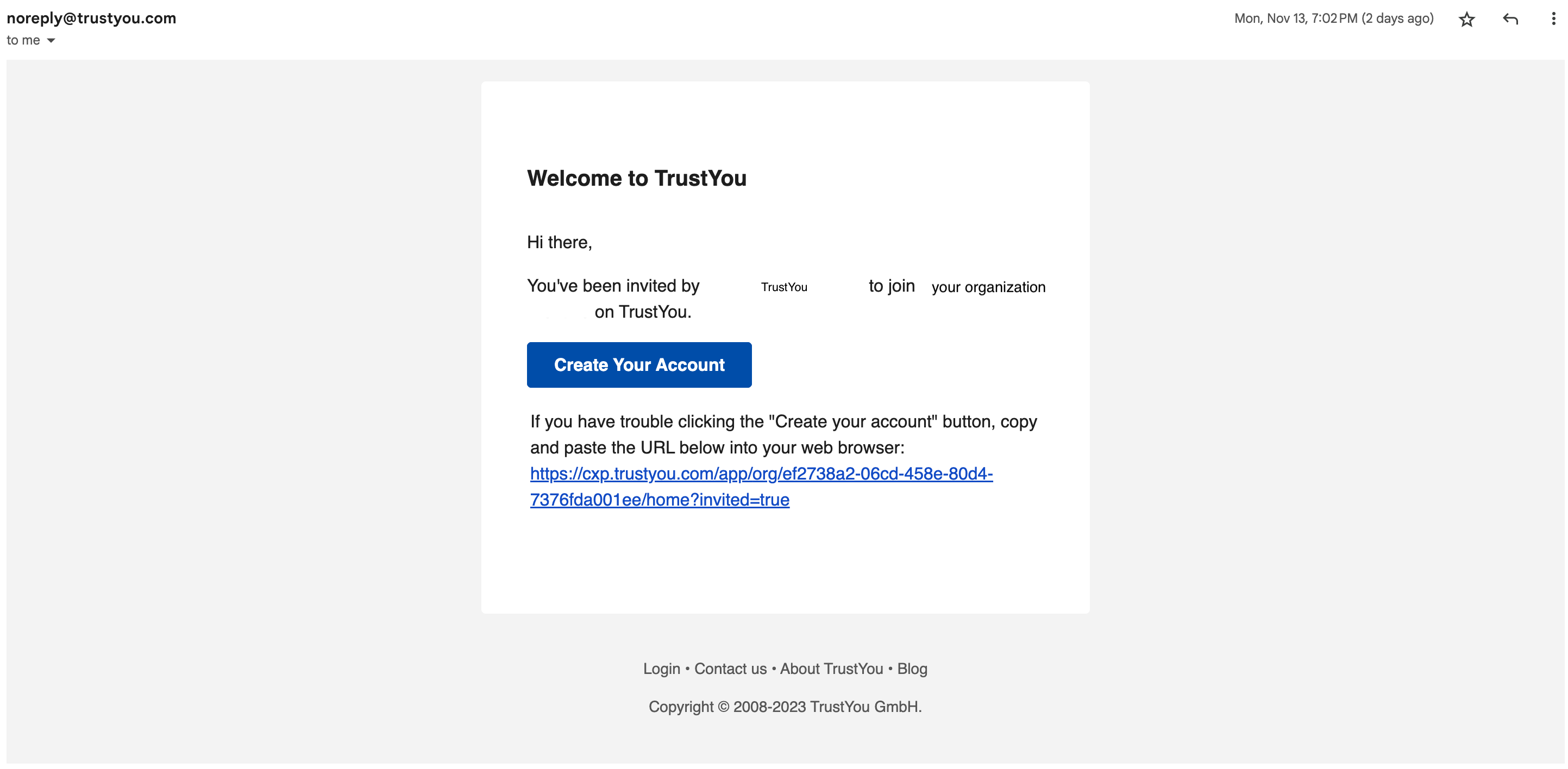Click the Create Your Account button
The height and width of the screenshot is (769, 1568).
click(x=639, y=364)
